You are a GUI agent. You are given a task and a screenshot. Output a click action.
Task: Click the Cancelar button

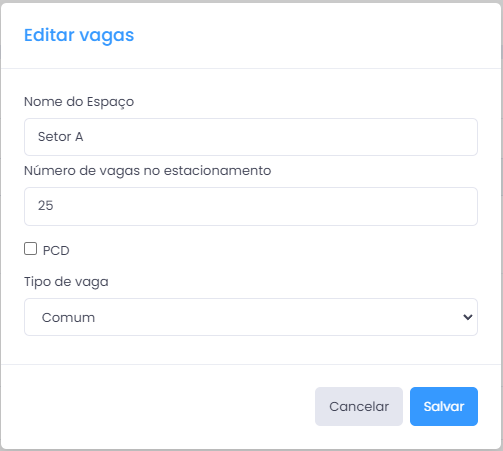coord(359,406)
